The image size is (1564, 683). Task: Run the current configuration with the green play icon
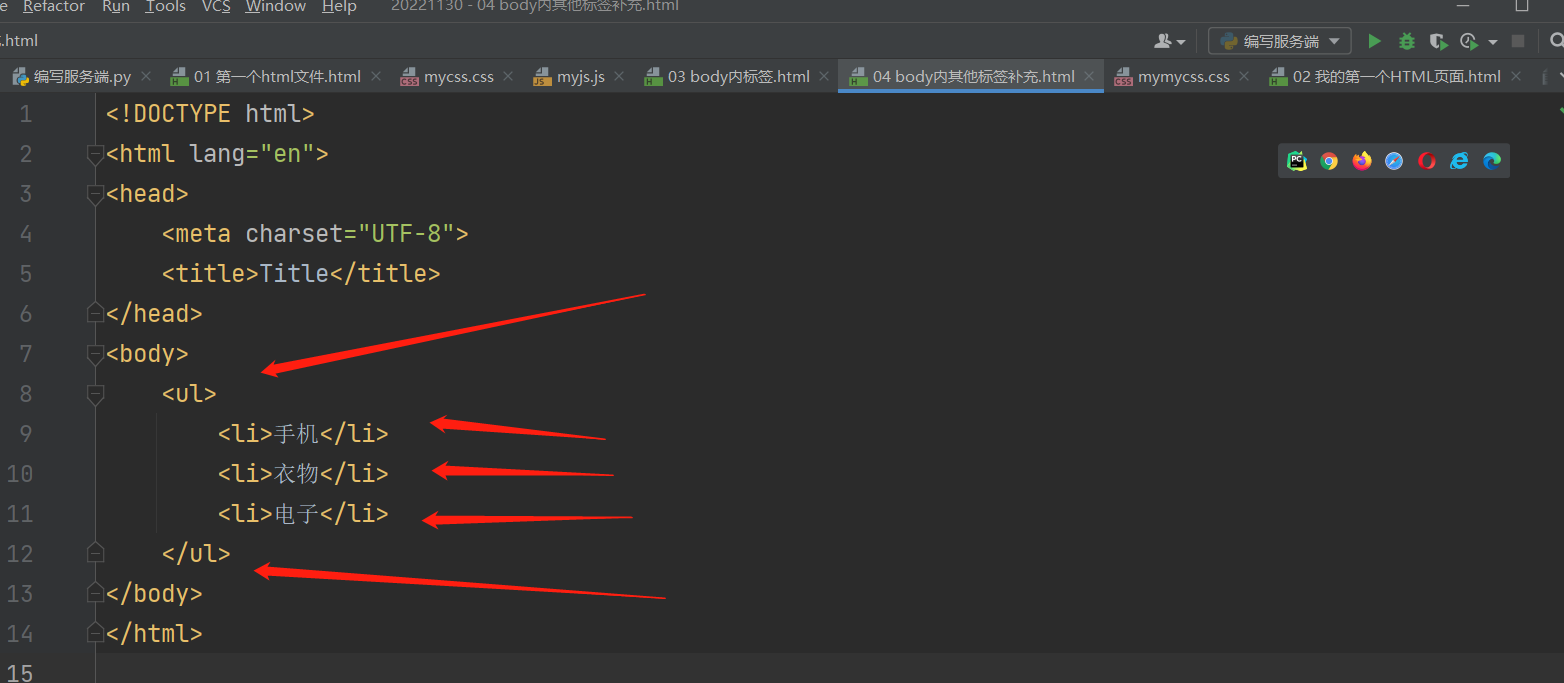pos(1375,41)
